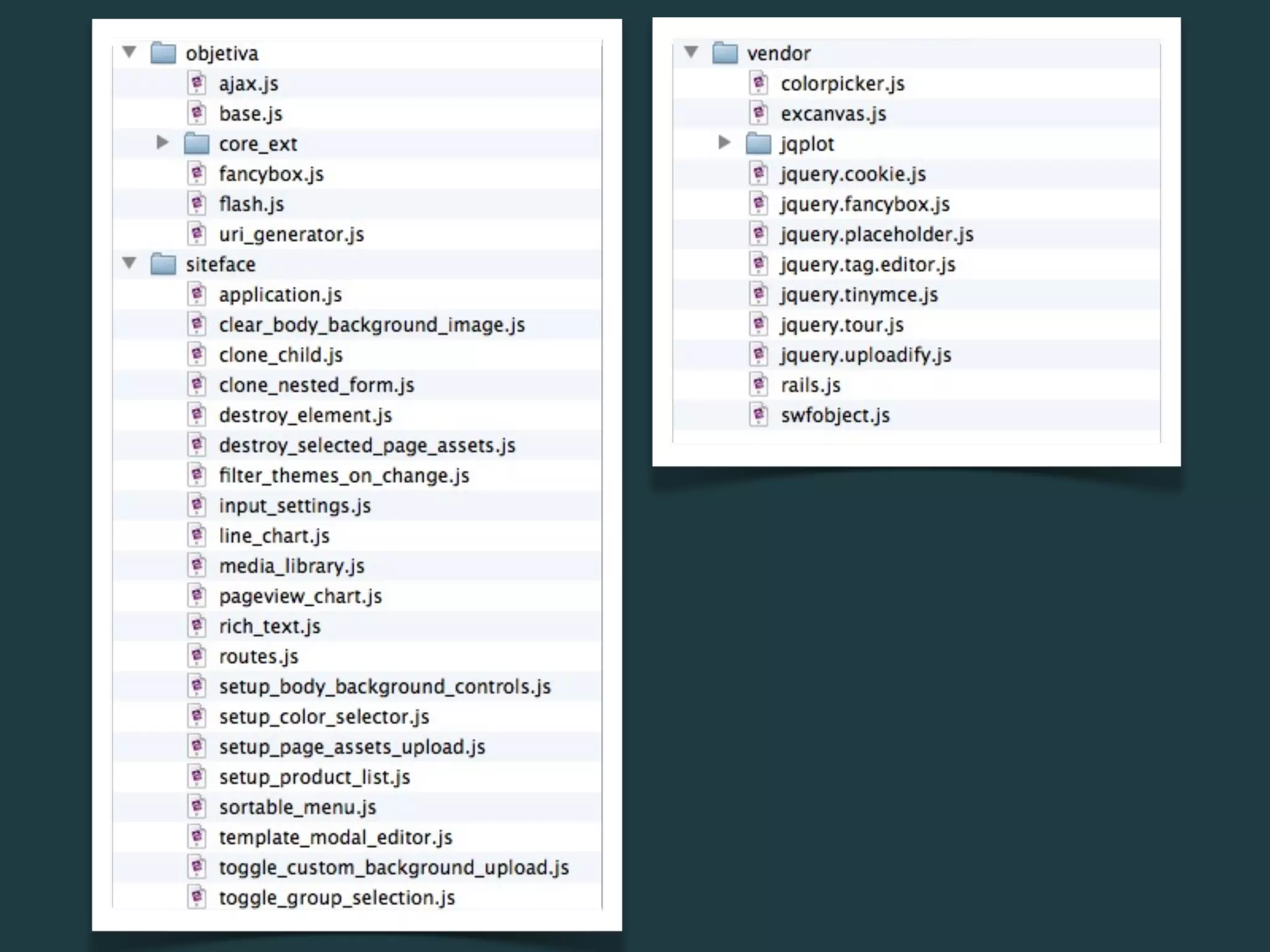Screen dimensions: 1270x952
Task: Click the routes.js file icon
Action: click(197, 656)
